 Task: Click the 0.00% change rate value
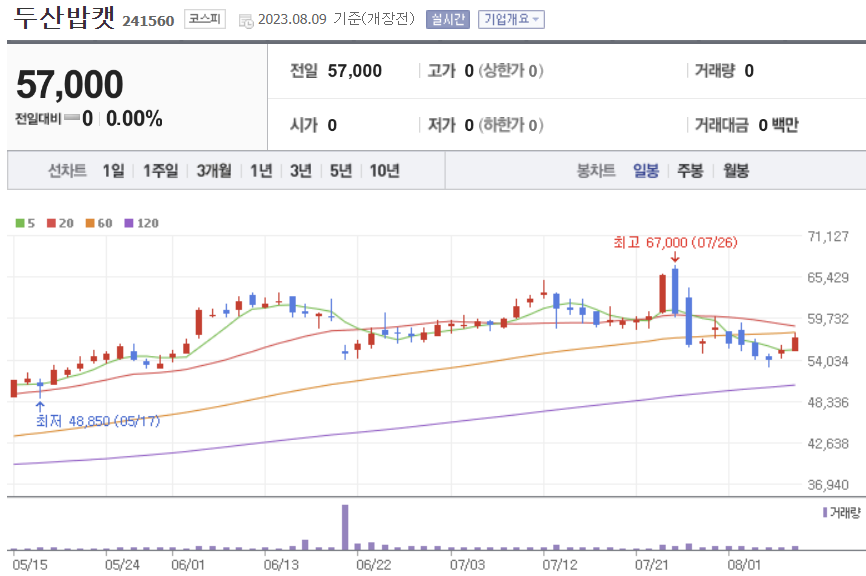[134, 118]
